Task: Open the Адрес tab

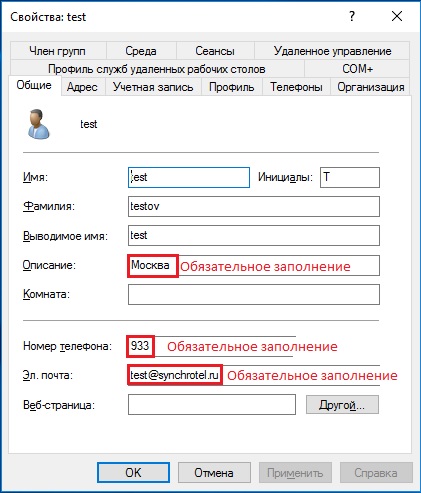Action: point(82,87)
